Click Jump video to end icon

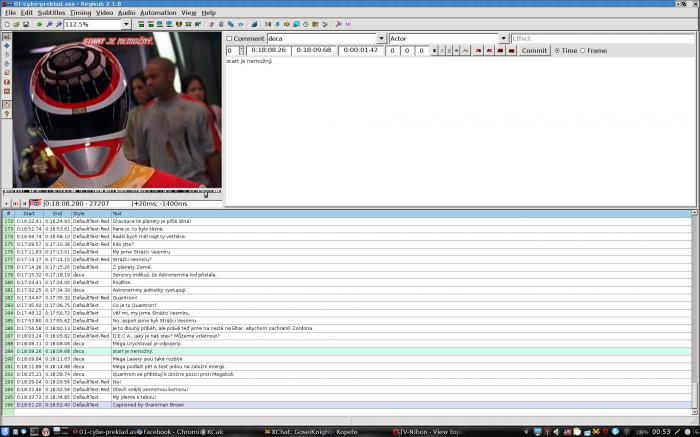[150, 24]
